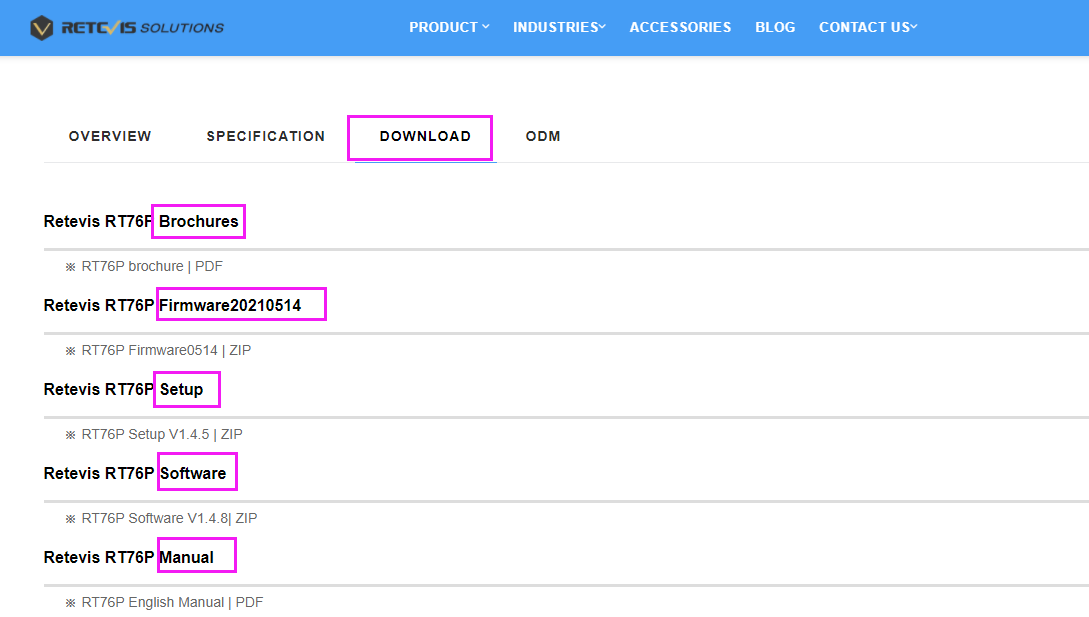Open the BLOG menu item
The width and height of the screenshot is (1089, 617).
(775, 27)
